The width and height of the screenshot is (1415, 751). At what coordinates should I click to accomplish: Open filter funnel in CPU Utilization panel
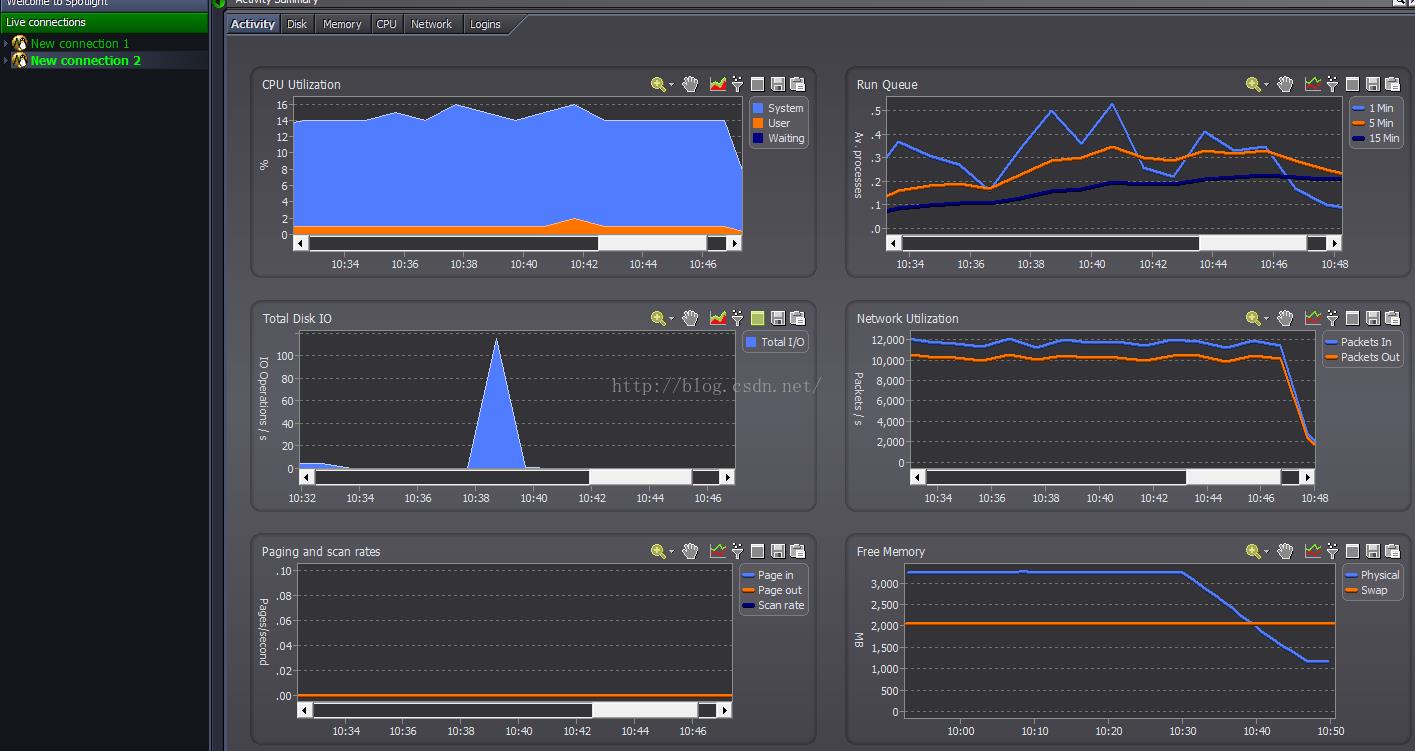[737, 85]
